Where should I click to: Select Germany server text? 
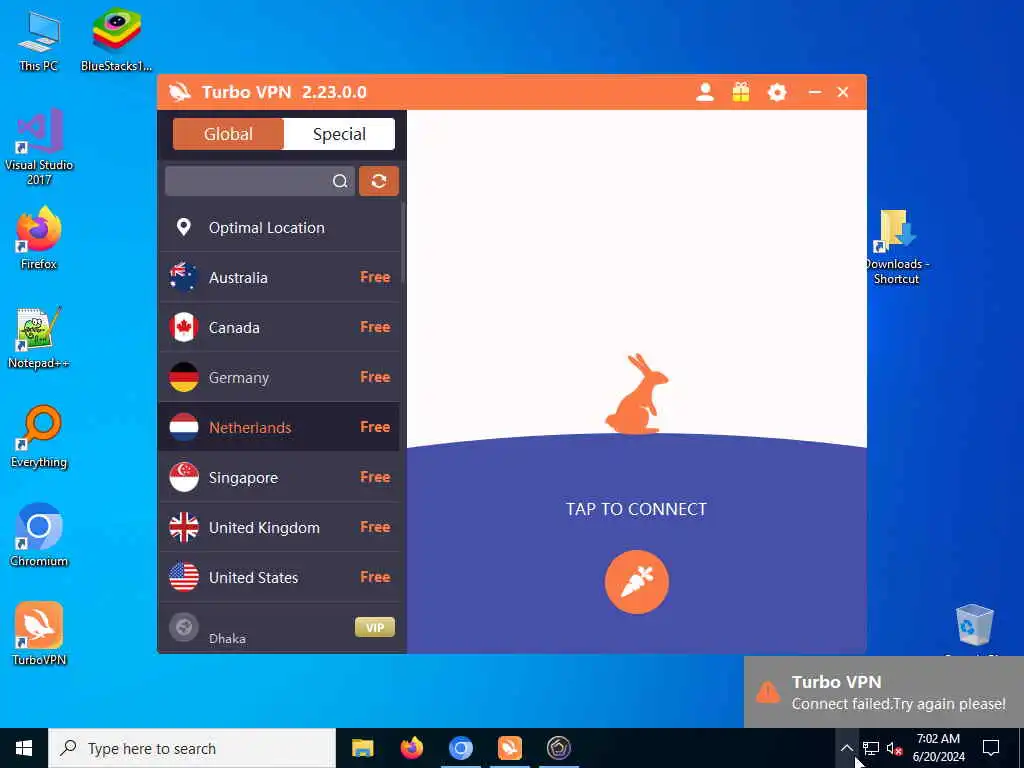238,377
